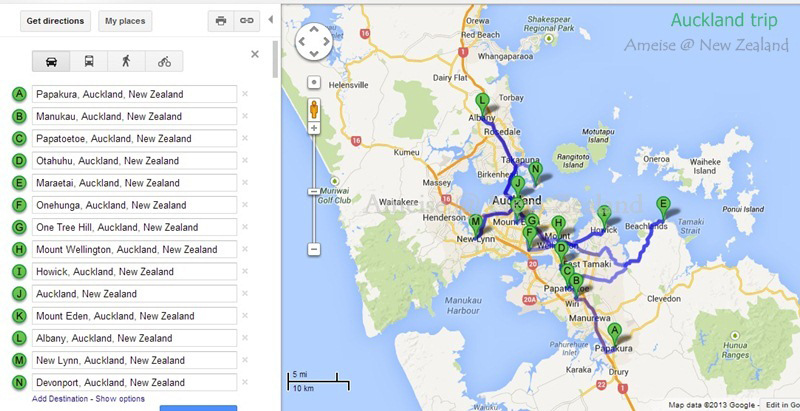Click the zoom slider handle
800x411 pixels.
(x=314, y=192)
